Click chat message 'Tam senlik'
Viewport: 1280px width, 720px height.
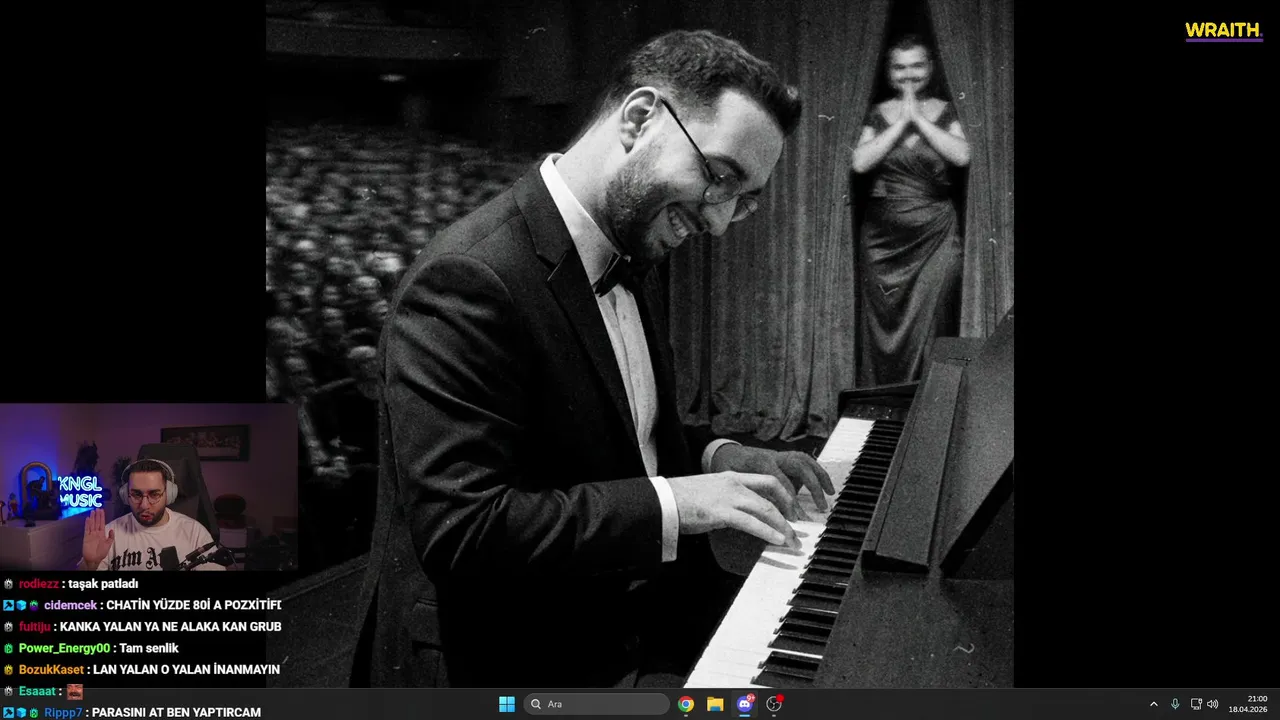click(x=149, y=648)
